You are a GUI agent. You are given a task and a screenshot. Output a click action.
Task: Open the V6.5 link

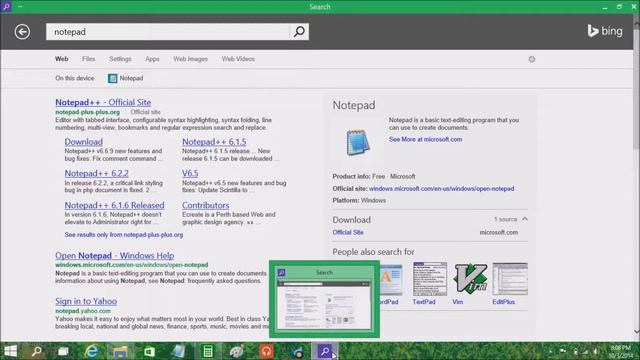pos(190,173)
